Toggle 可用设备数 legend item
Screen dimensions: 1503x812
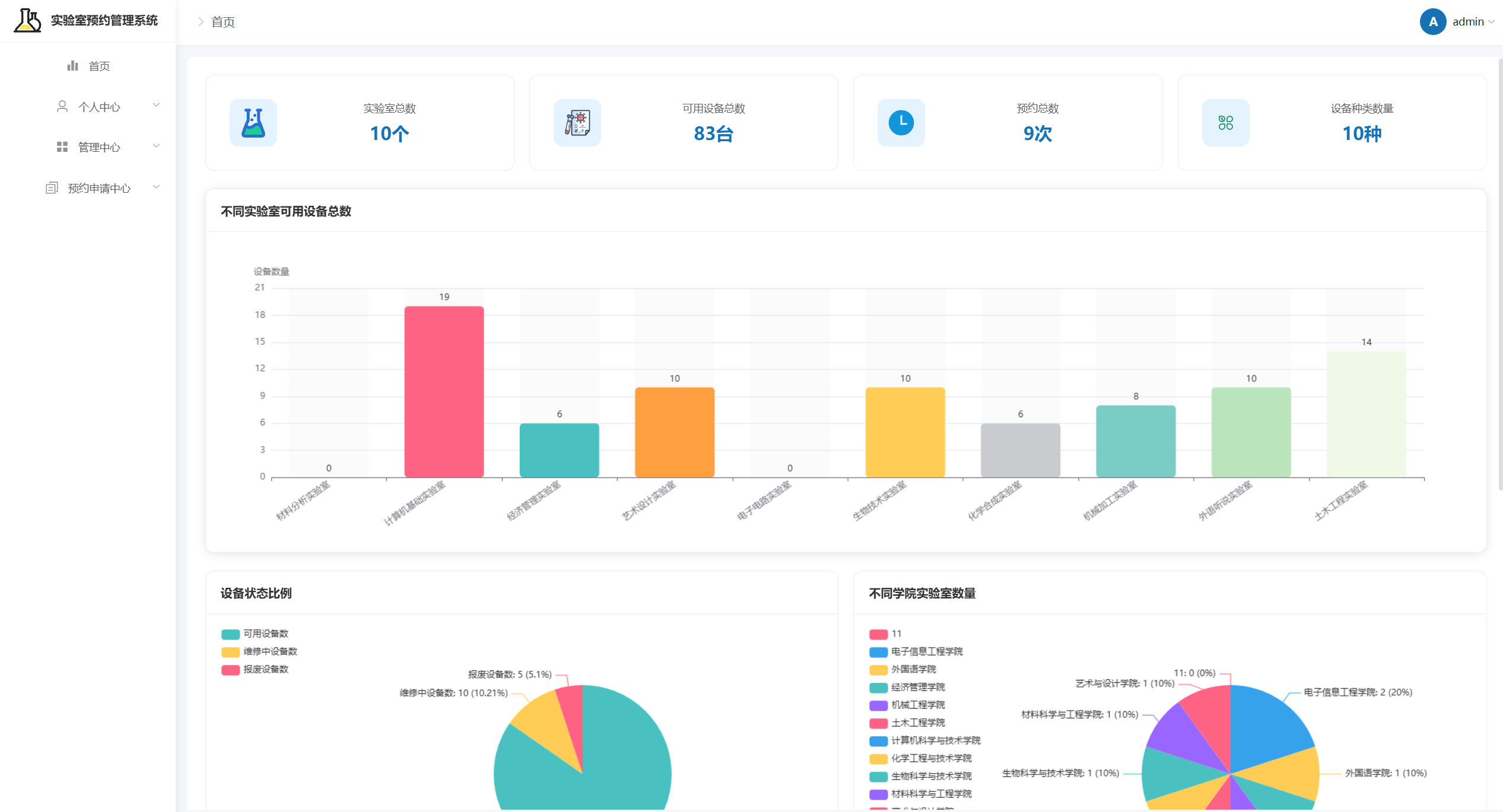click(255, 634)
